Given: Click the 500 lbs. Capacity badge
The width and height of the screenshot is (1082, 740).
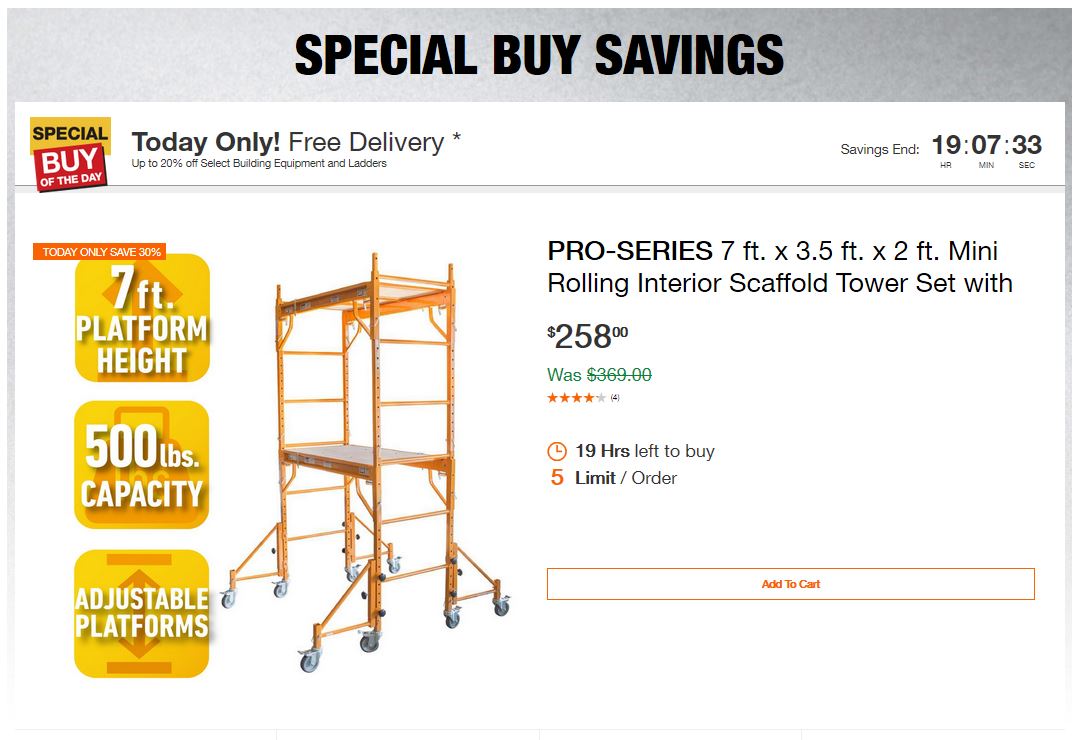Looking at the screenshot, I should (142, 465).
